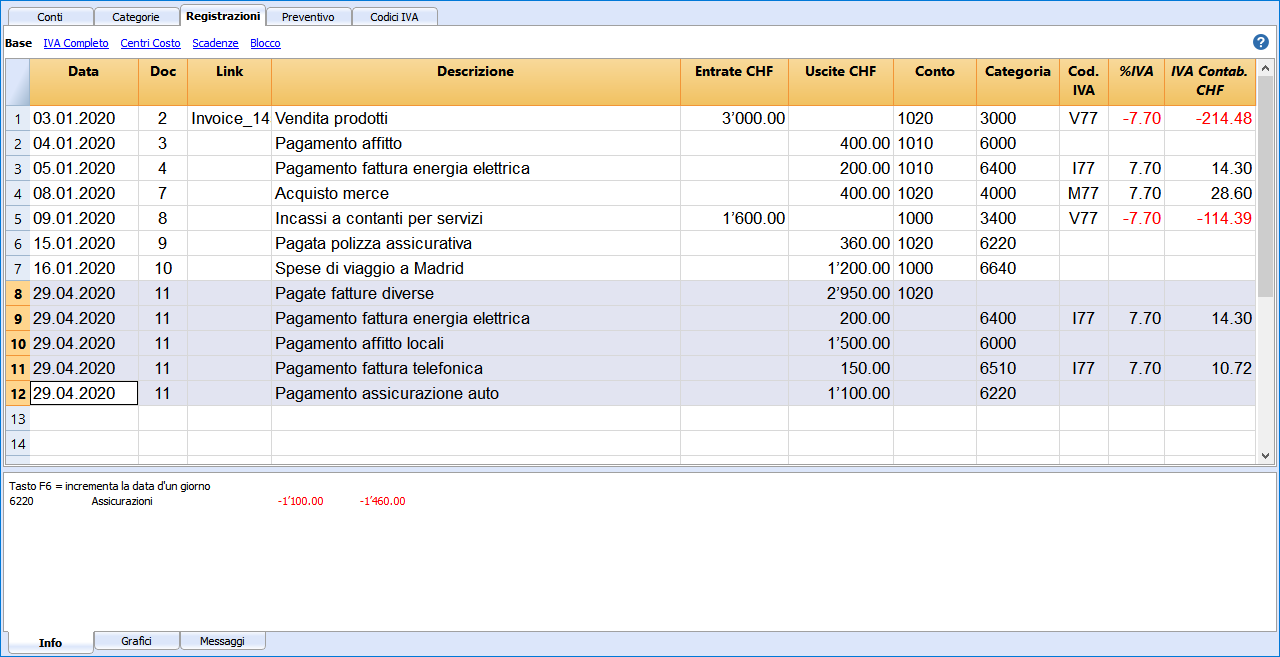Open the Scadenze view
The width and height of the screenshot is (1280, 657).
(215, 43)
